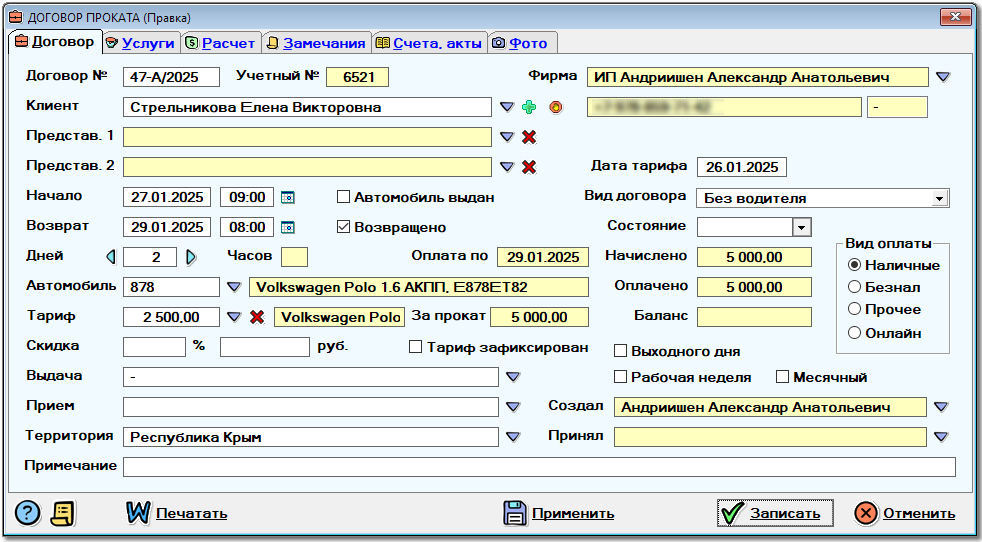Viewport: 982px width, 542px height.
Task: Enable Выходного дня checkbox
Action: pos(620,351)
